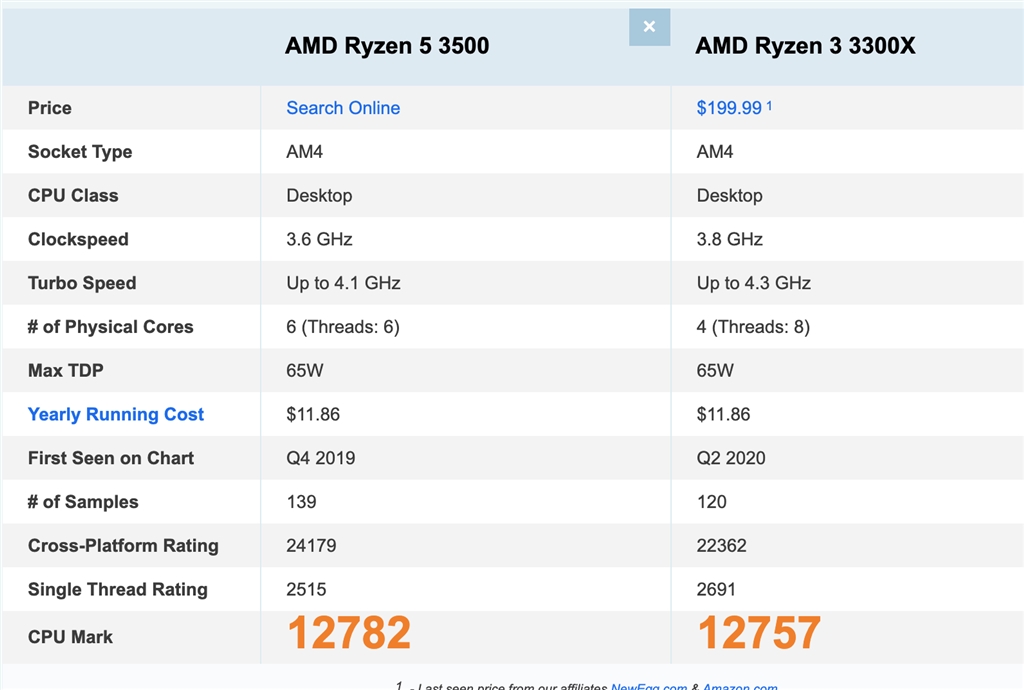The image size is (1024, 690).
Task: Click the 6 (Threads: 6) cores value
Action: coord(343,327)
